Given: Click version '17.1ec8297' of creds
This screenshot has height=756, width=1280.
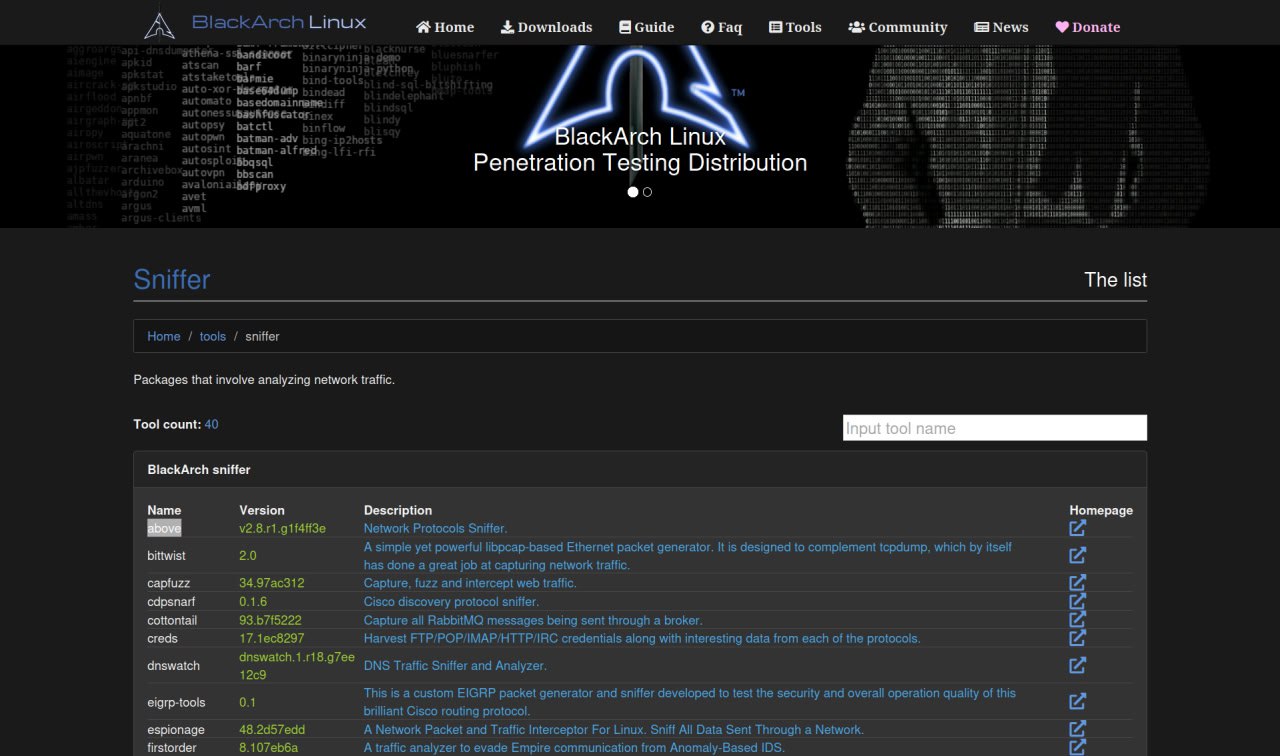Looking at the screenshot, I should coord(272,638).
